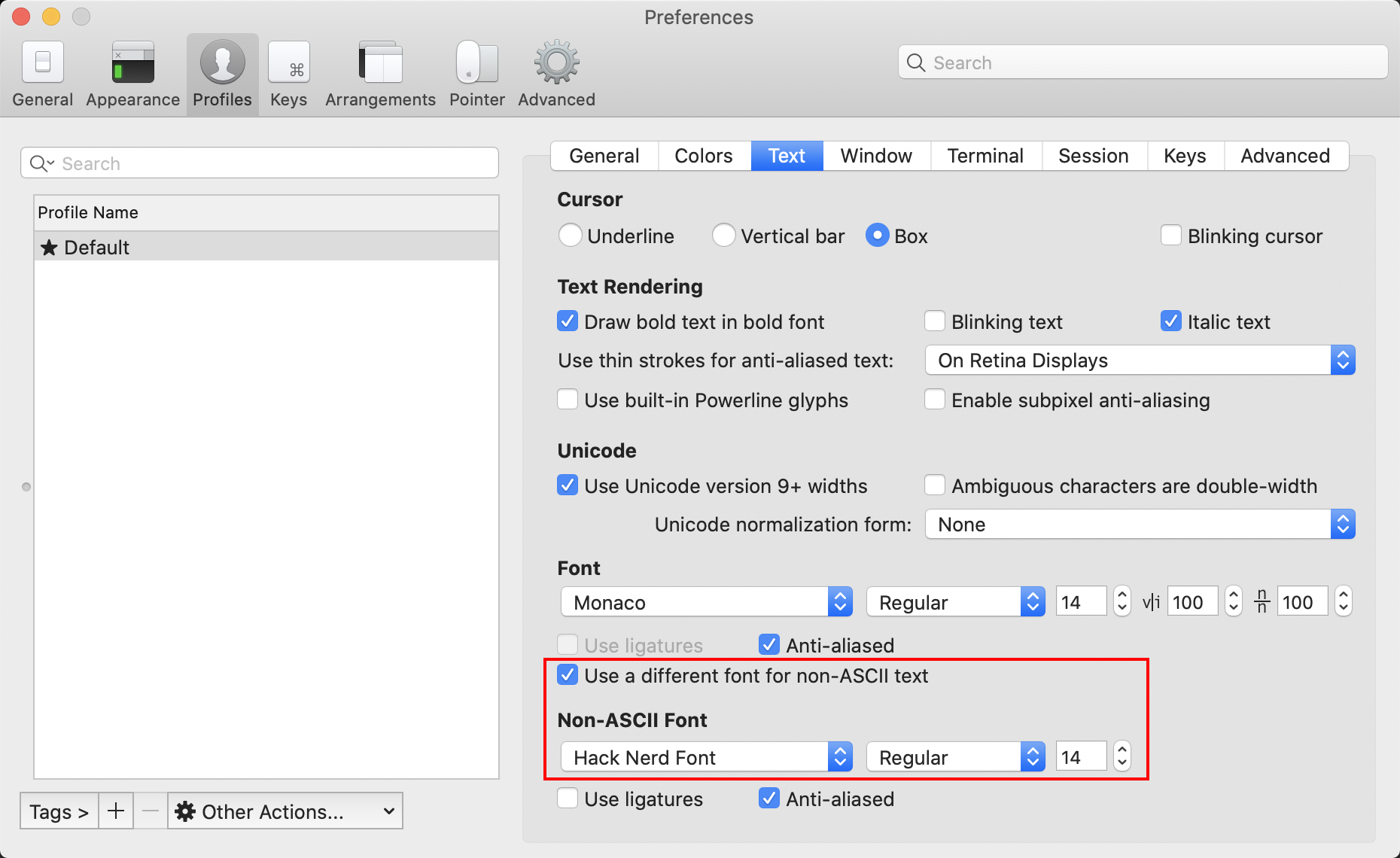Open the Arrangements preferences pane
Screen dimensions: 1400x858
380,64
